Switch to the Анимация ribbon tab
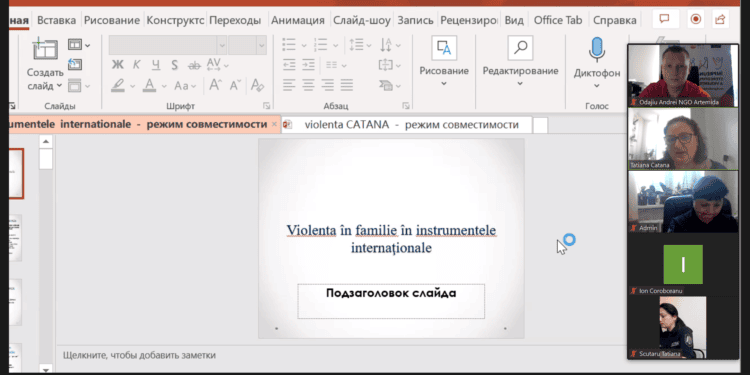The image size is (750, 375). 298,20
